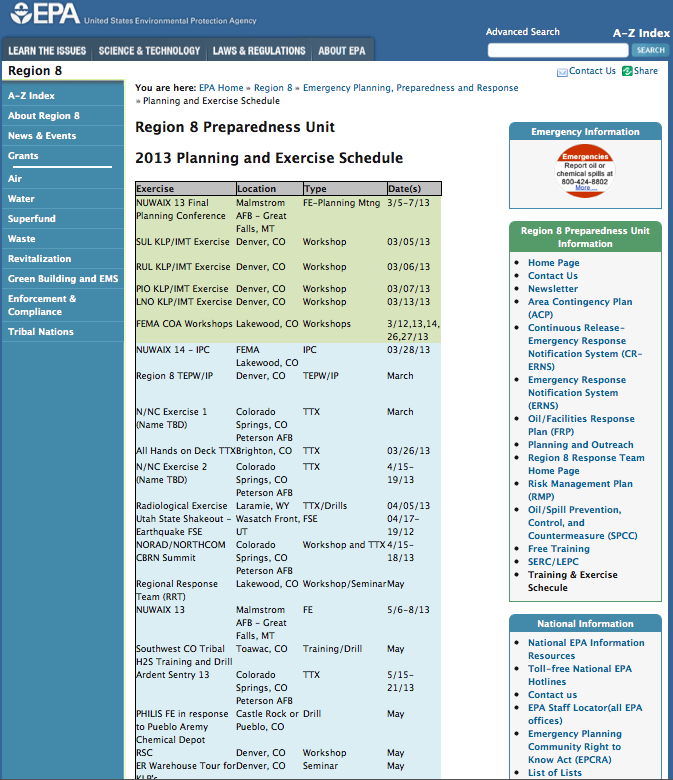
Task: Open About EPA menu
Action: (x=342, y=51)
